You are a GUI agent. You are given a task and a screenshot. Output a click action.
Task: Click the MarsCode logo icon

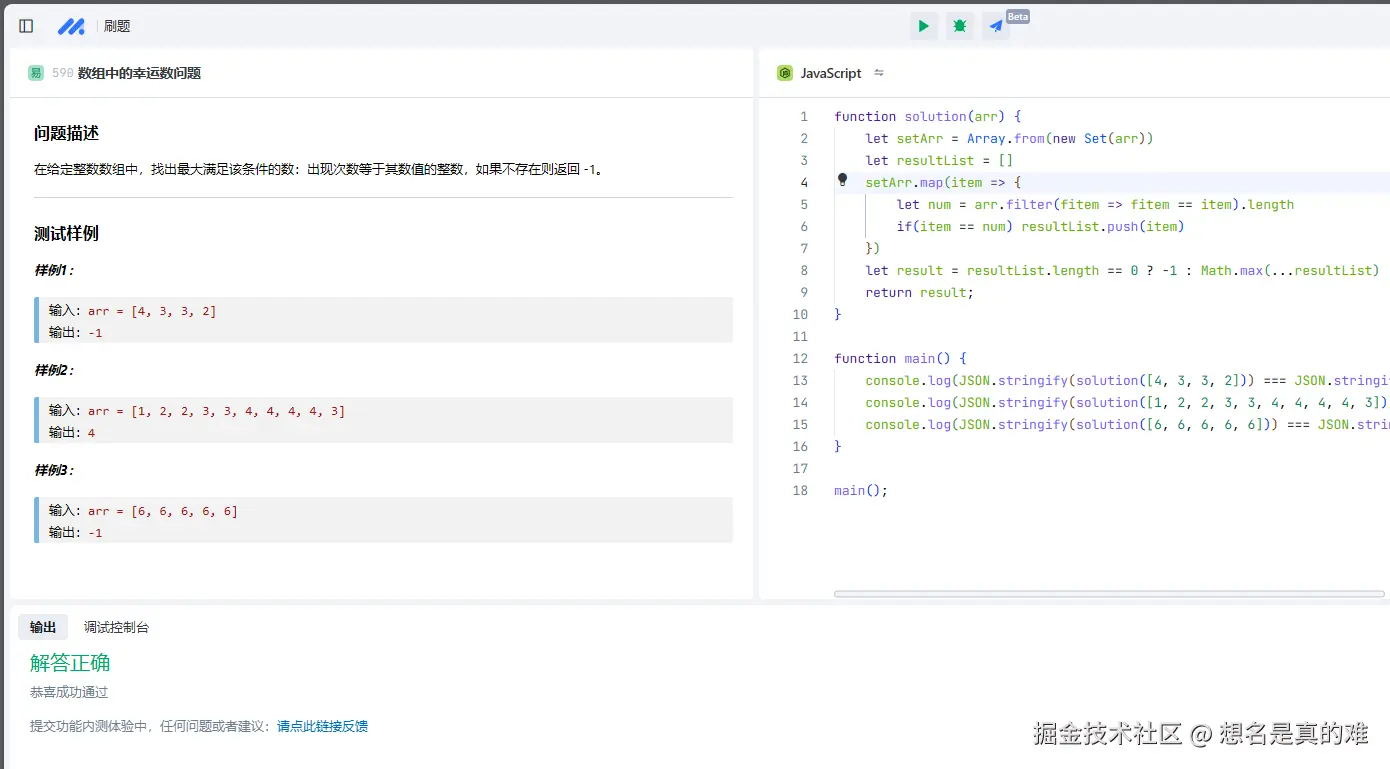coord(71,26)
